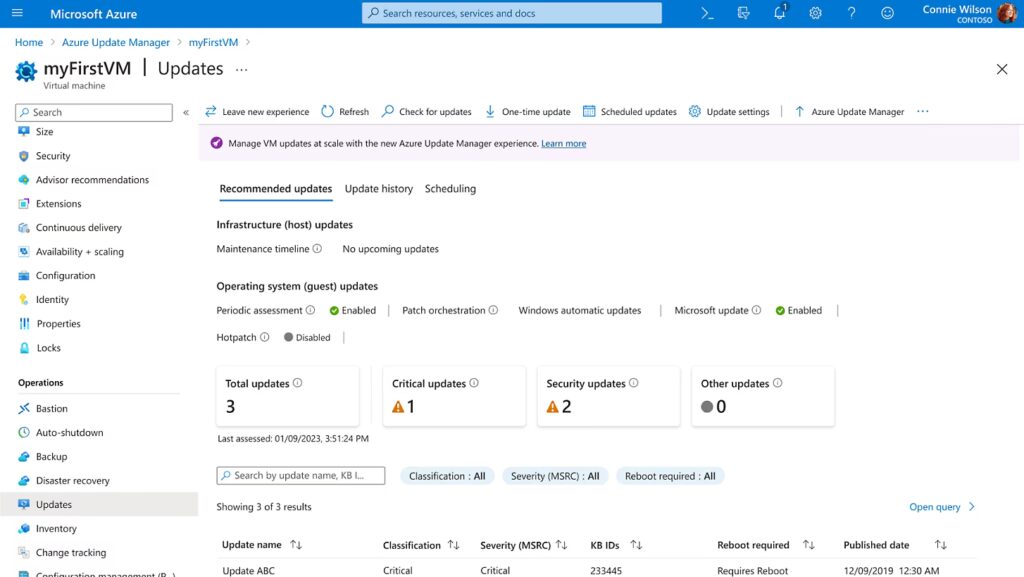Click the help question mark icon
The width and height of the screenshot is (1024, 577).
pos(851,13)
